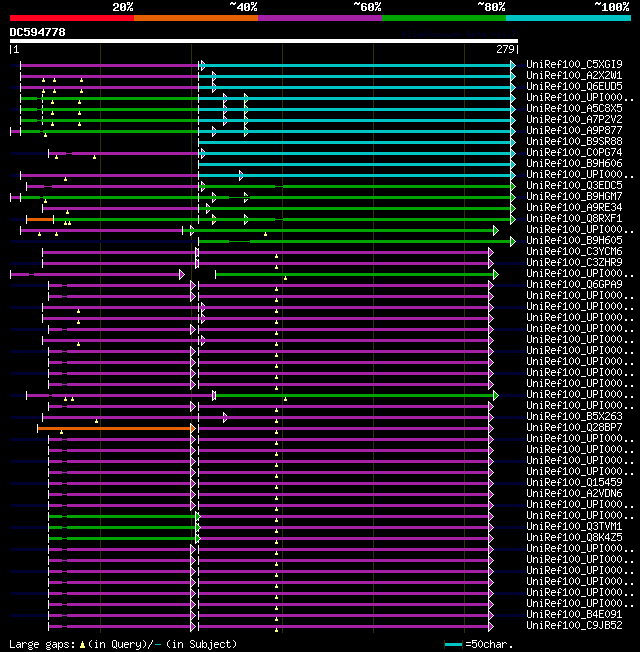Viewport: 640px width, 652px height.
Task: Click the orange ~40% legend color segment
Action: coord(196,18)
